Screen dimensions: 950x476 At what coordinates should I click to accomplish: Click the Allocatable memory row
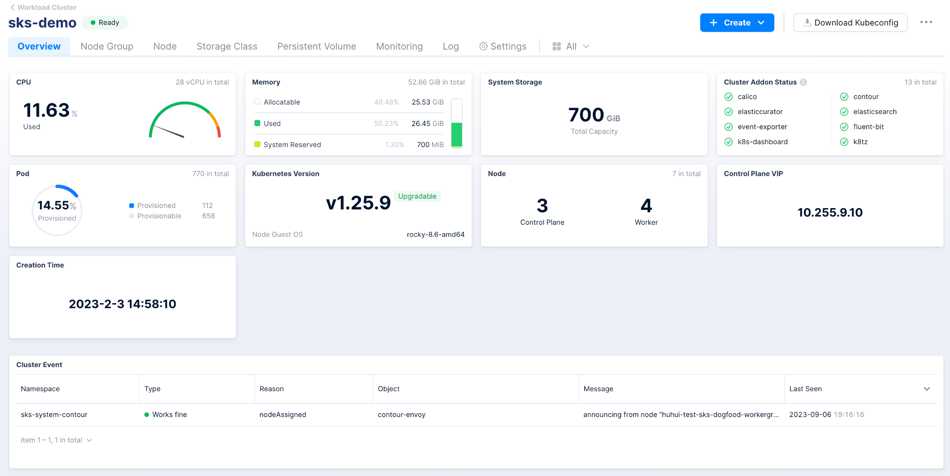[349, 102]
